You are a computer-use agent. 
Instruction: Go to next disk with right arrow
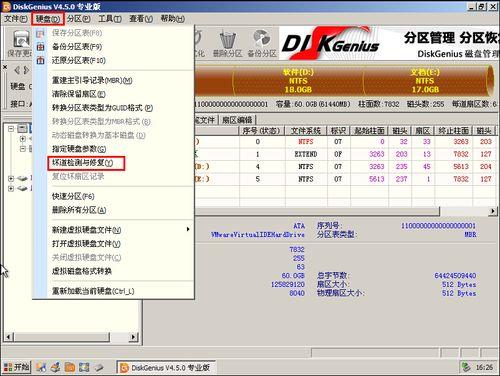[26, 70]
